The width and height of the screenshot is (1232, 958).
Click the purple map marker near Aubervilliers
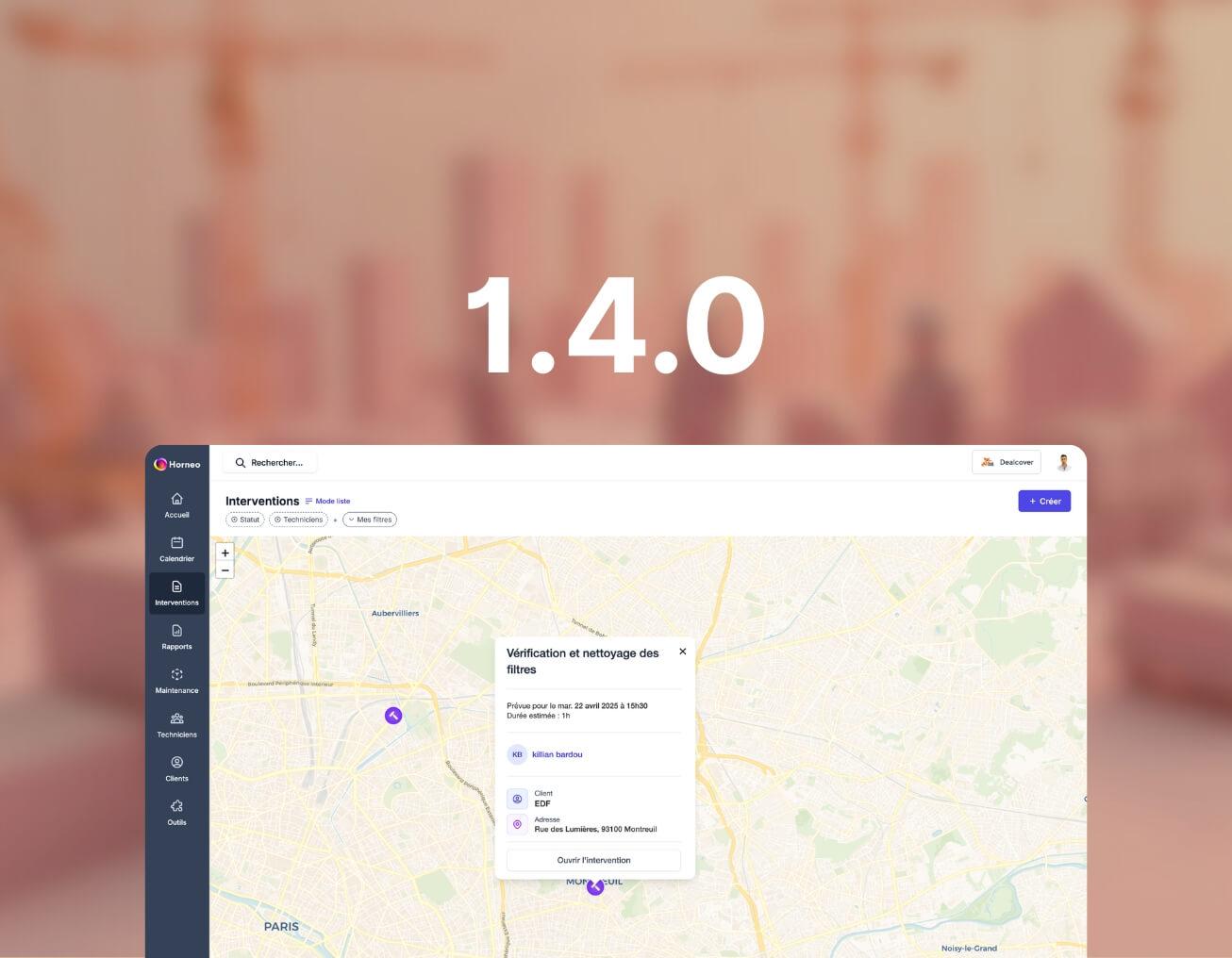tap(393, 716)
